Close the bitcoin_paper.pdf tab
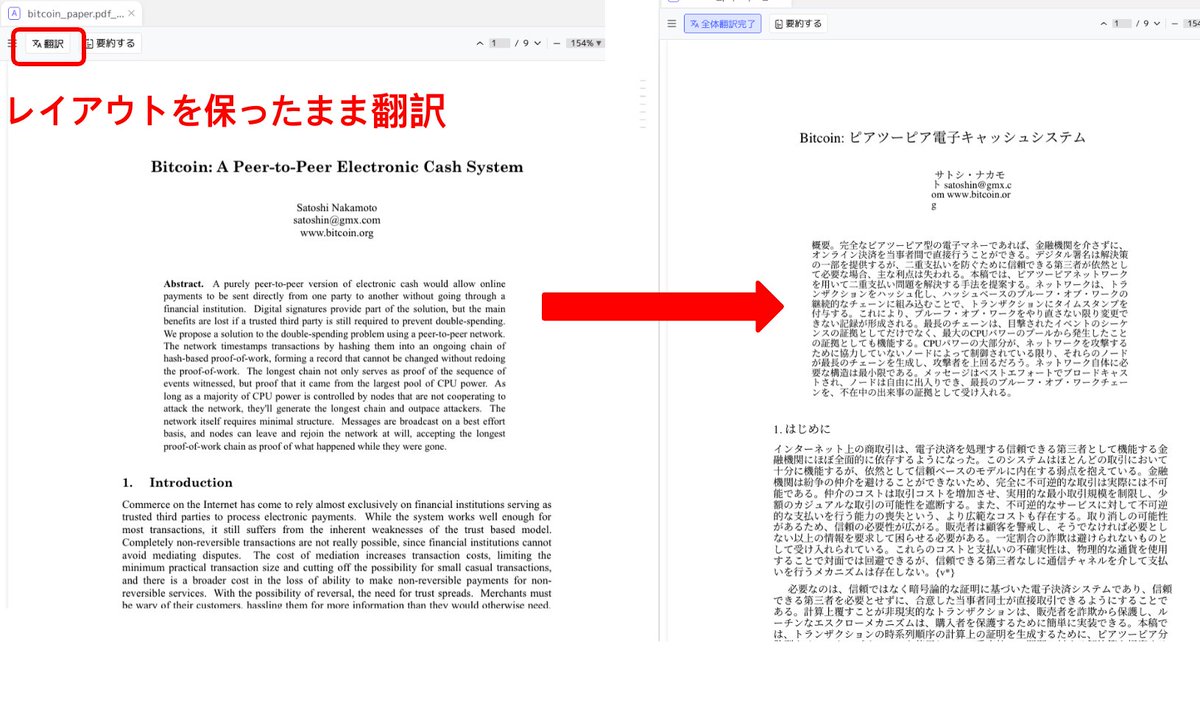 pos(133,13)
